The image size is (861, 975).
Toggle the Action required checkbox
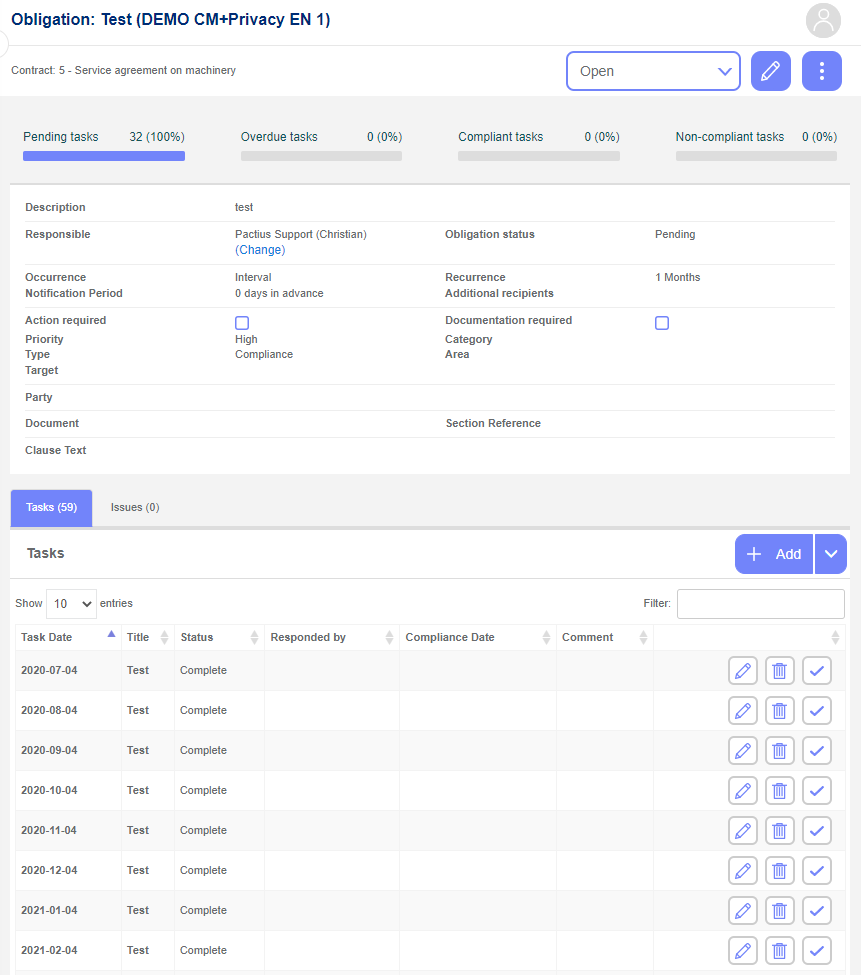tap(242, 323)
